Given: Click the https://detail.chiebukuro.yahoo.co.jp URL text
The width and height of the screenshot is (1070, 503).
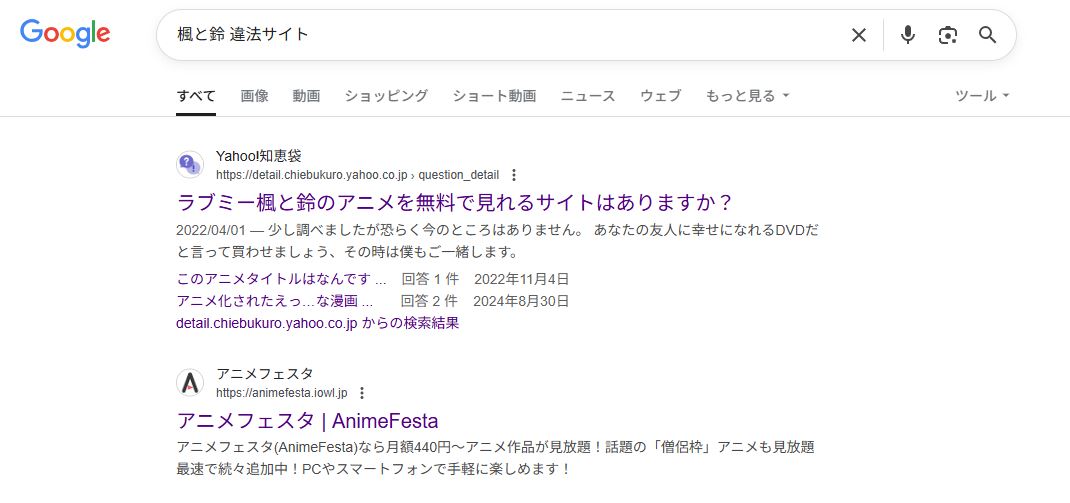Looking at the screenshot, I should pyautogui.click(x=311, y=175).
